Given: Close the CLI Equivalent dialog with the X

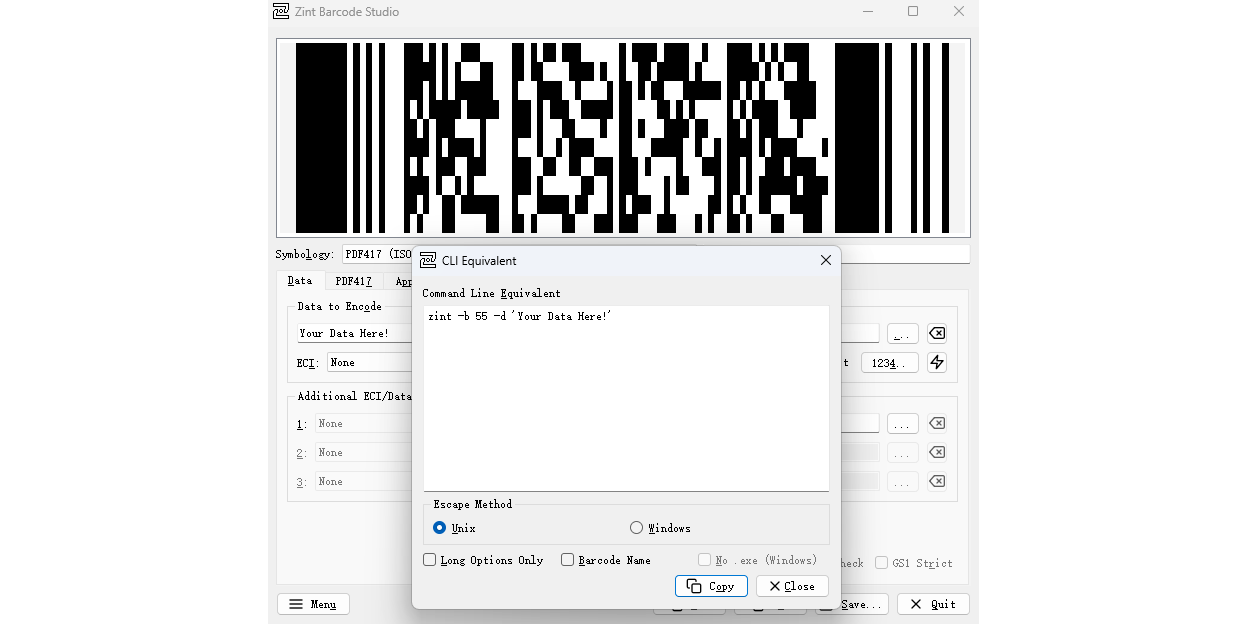Looking at the screenshot, I should pos(825,260).
